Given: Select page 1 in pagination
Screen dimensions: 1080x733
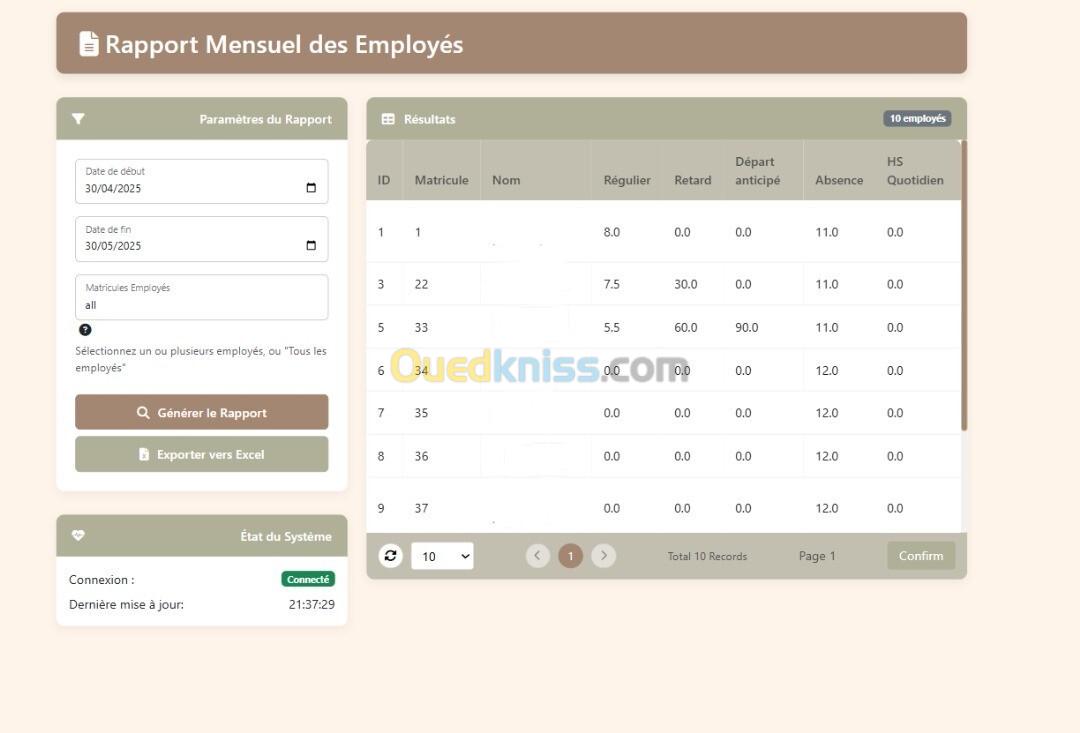Looking at the screenshot, I should (570, 556).
